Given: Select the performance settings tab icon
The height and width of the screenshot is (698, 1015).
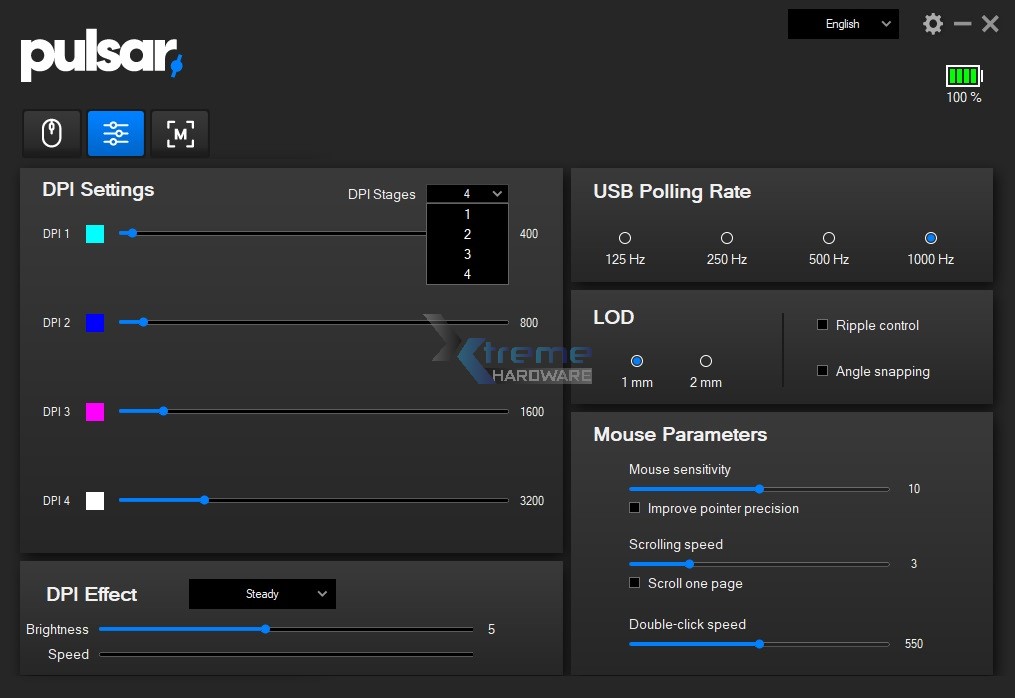Looking at the screenshot, I should tap(116, 132).
